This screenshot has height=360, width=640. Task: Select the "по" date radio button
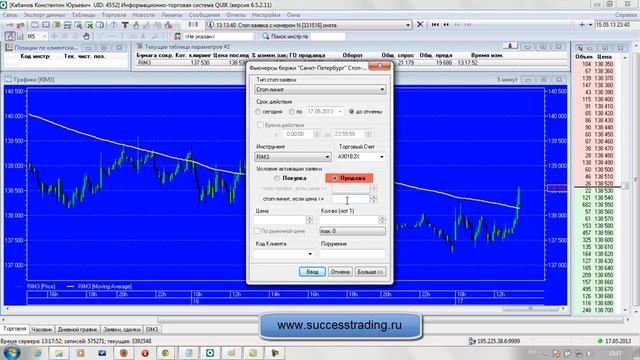tap(291, 111)
